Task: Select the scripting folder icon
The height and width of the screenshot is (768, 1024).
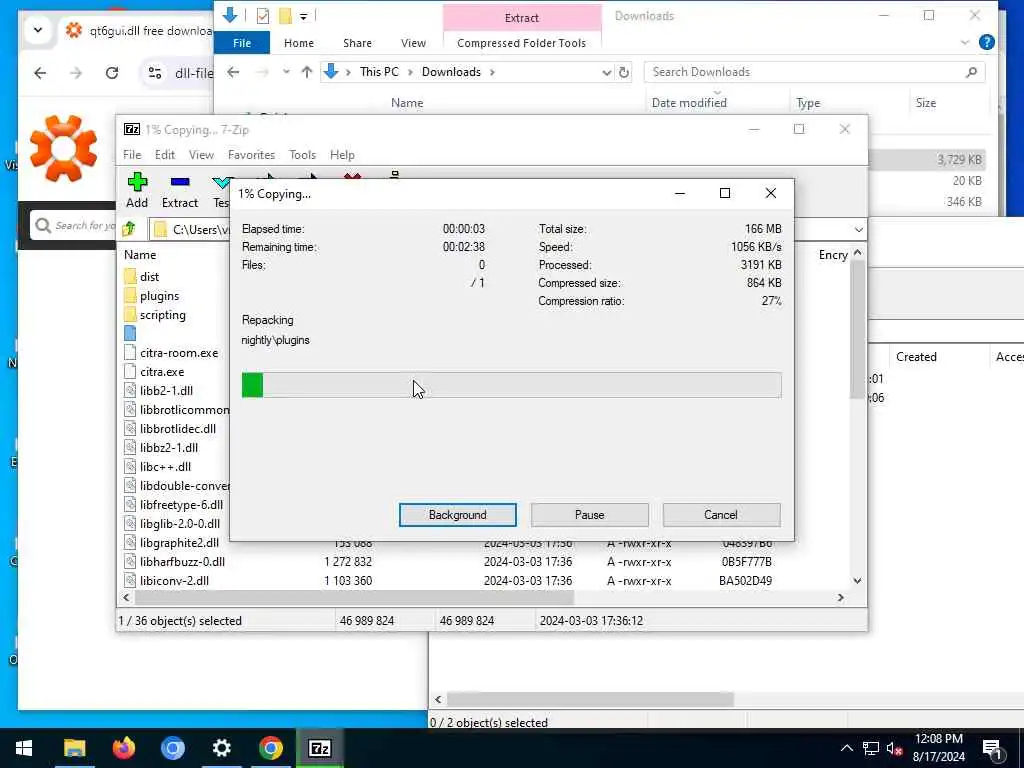Action: (x=130, y=314)
